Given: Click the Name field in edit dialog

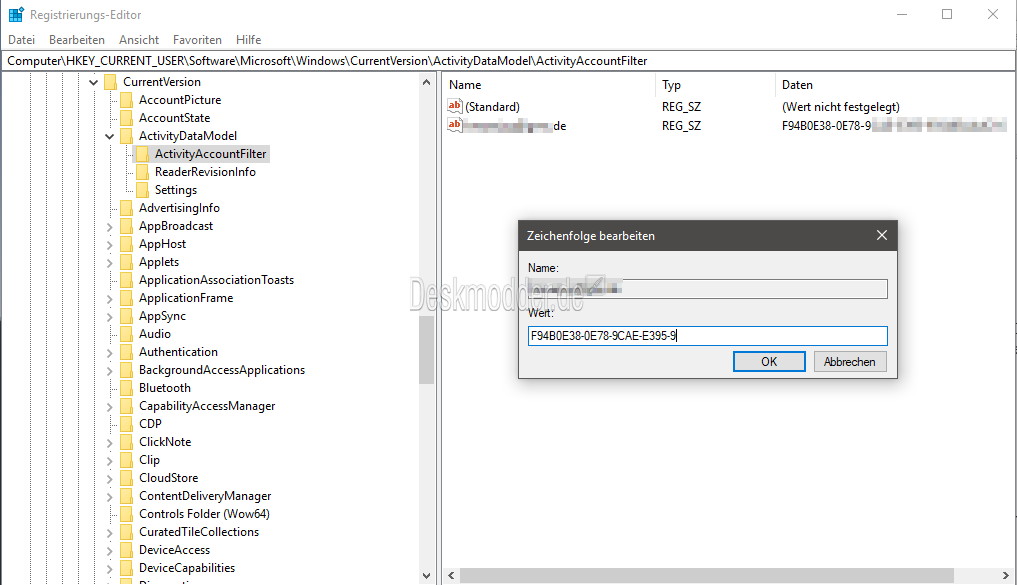Looking at the screenshot, I should click(708, 289).
